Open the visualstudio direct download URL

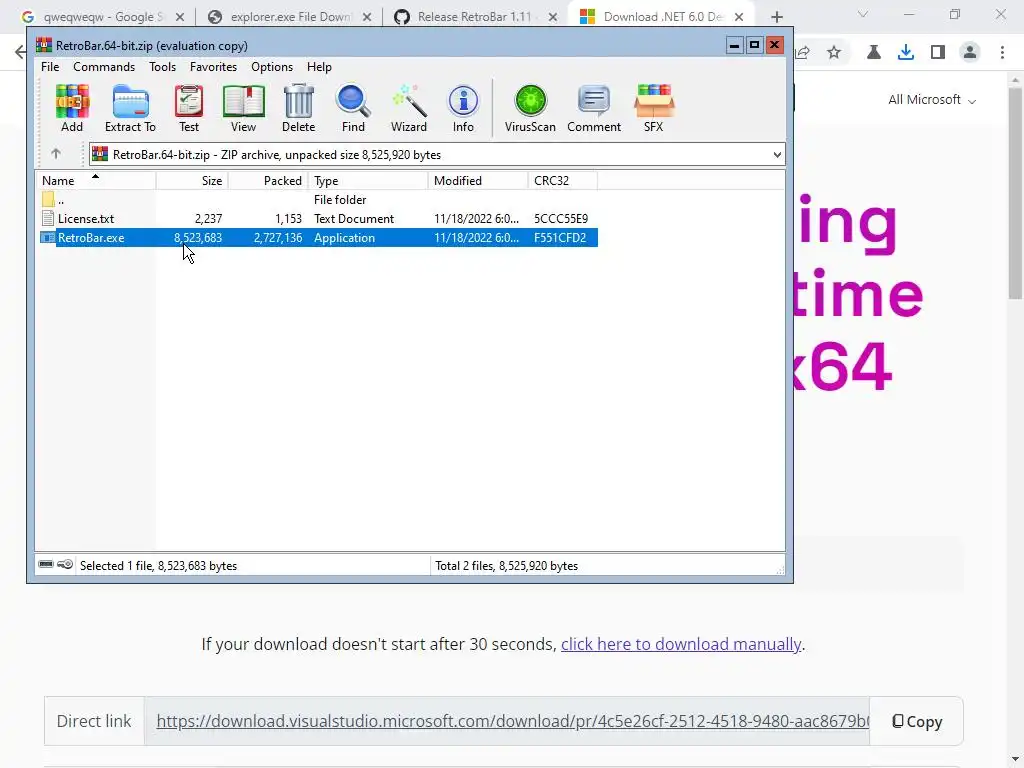click(513, 721)
